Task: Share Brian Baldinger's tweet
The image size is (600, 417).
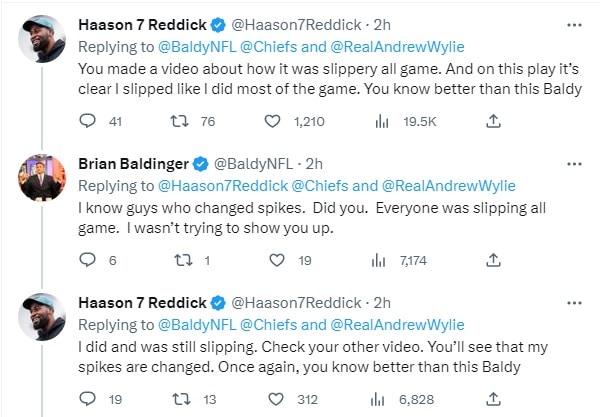Action: point(492,260)
